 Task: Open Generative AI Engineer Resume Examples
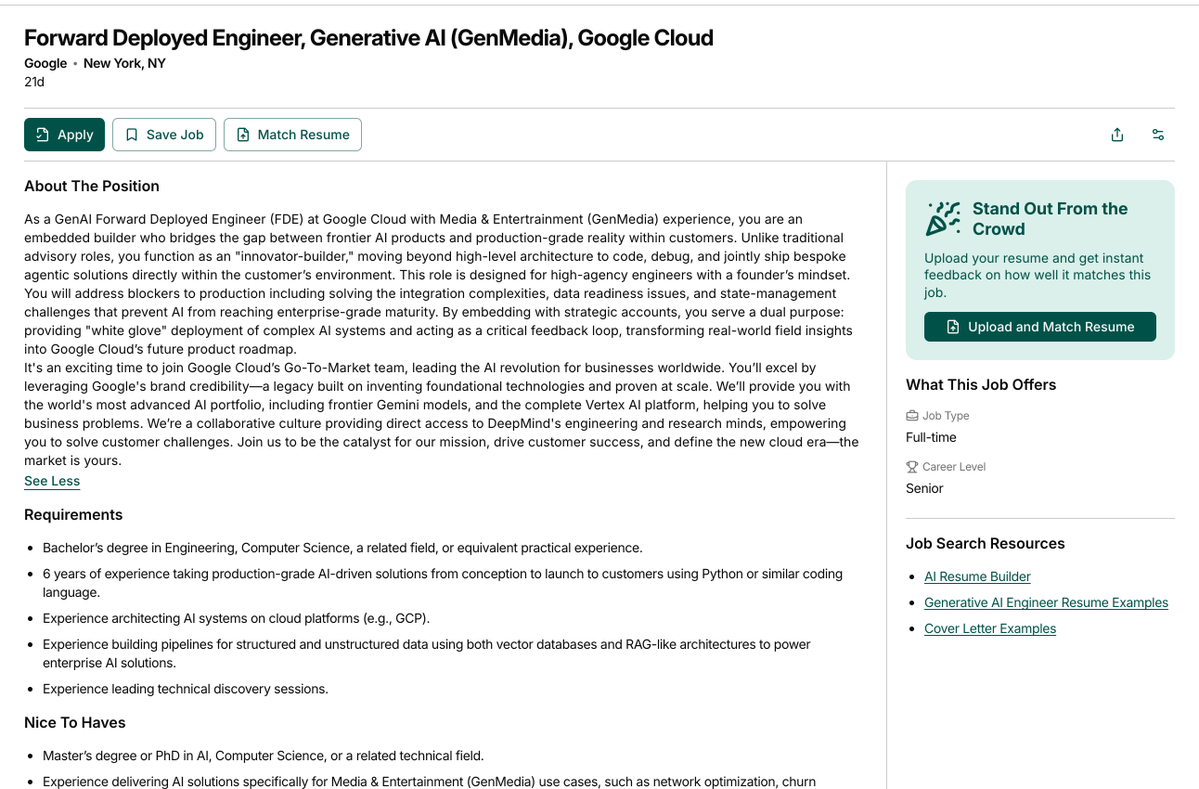click(x=1046, y=602)
